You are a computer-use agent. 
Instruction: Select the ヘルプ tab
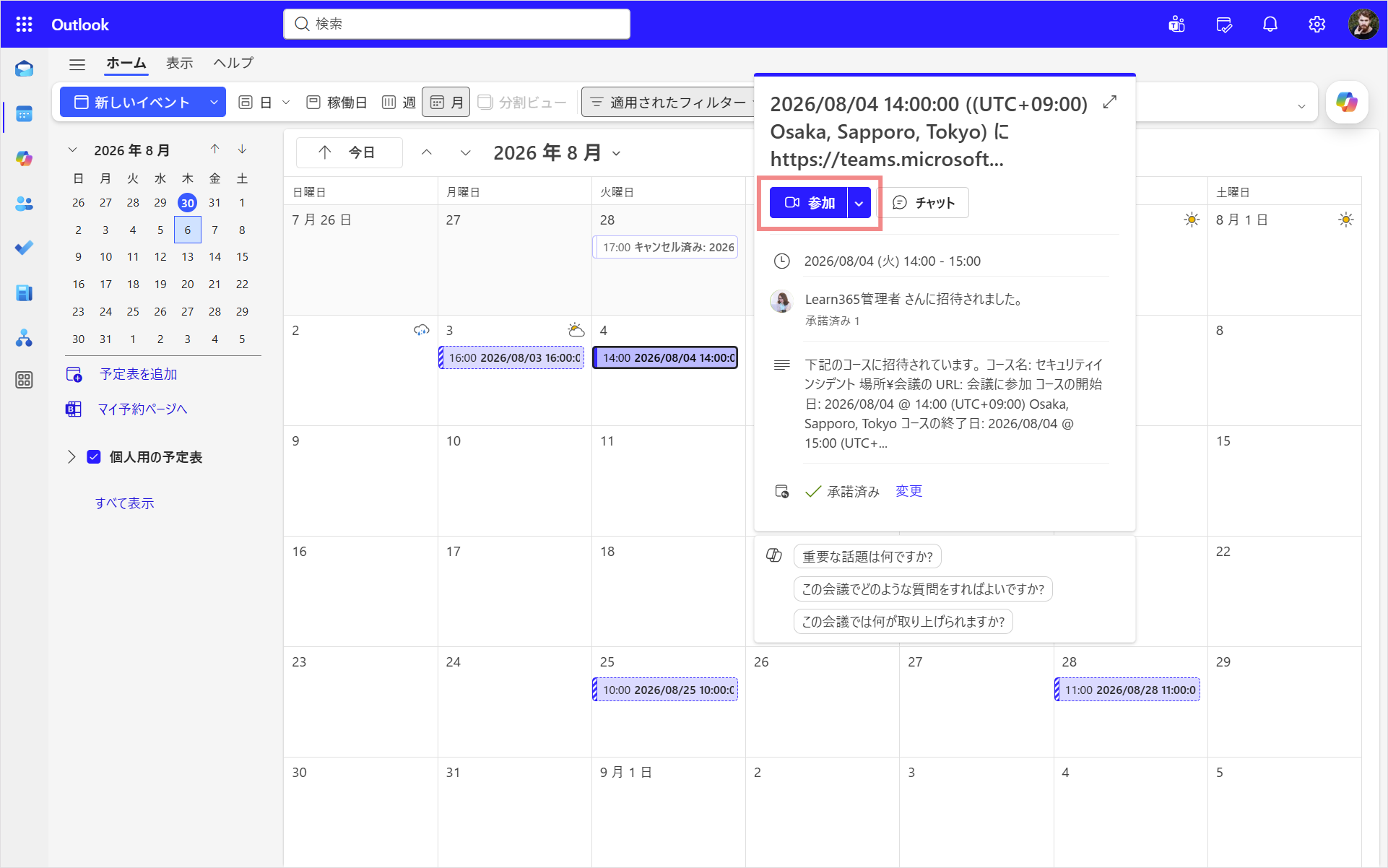233,63
